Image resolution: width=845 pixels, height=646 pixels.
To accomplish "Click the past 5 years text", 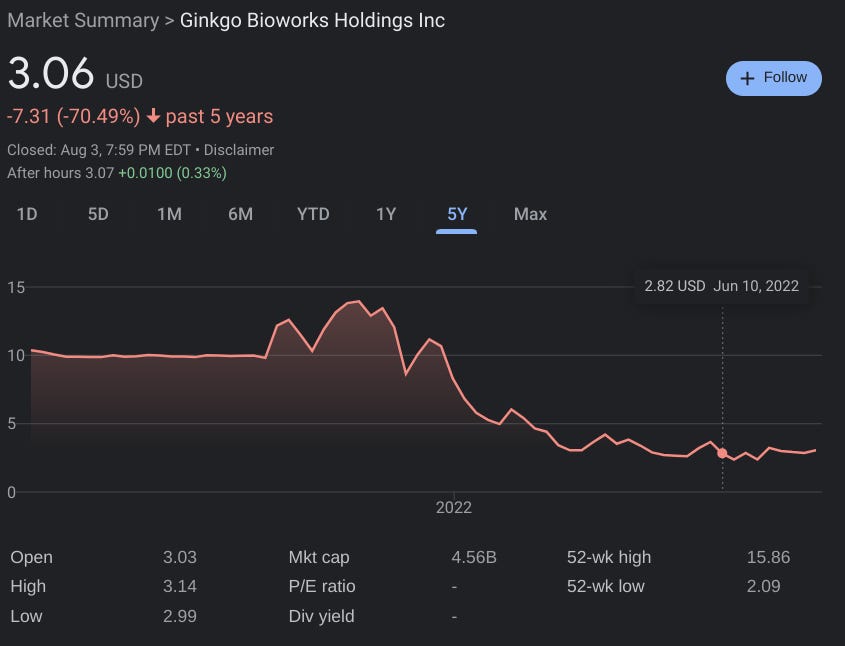I will [219, 116].
